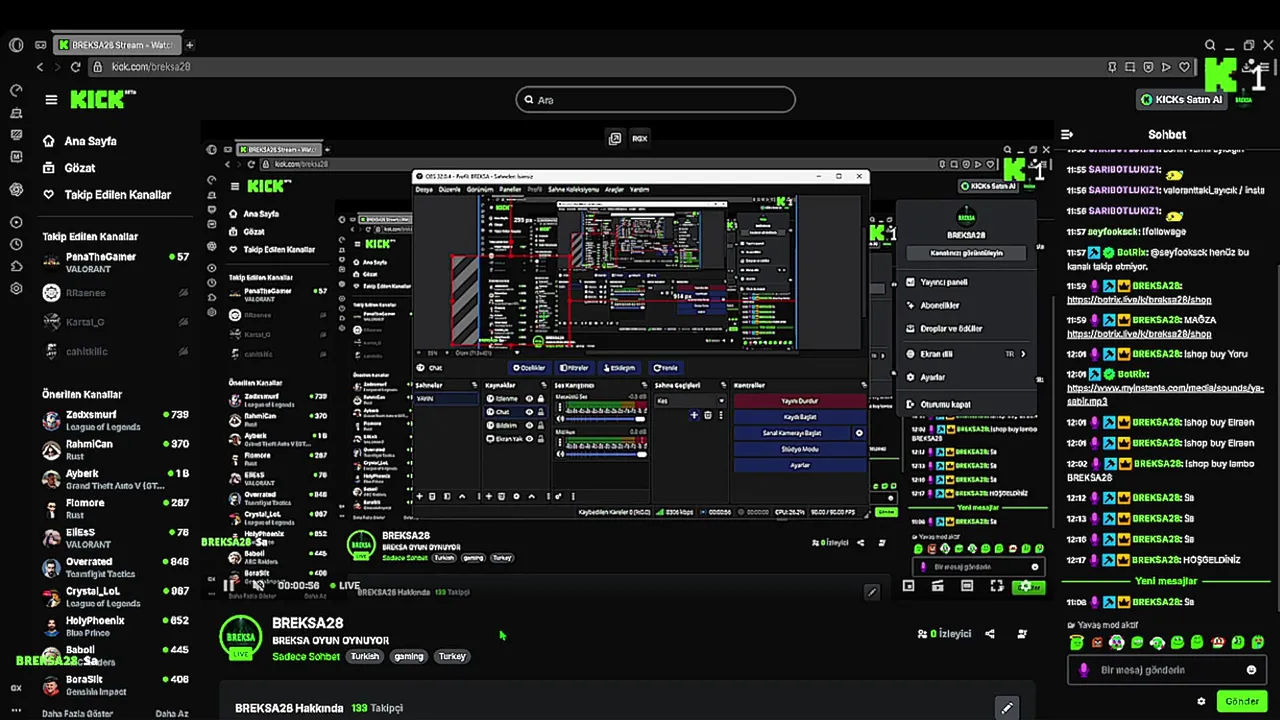Image resolution: width=1280 pixels, height=720 pixels.
Task: Mute the stream using the player volume icon
Action: (x=258, y=585)
